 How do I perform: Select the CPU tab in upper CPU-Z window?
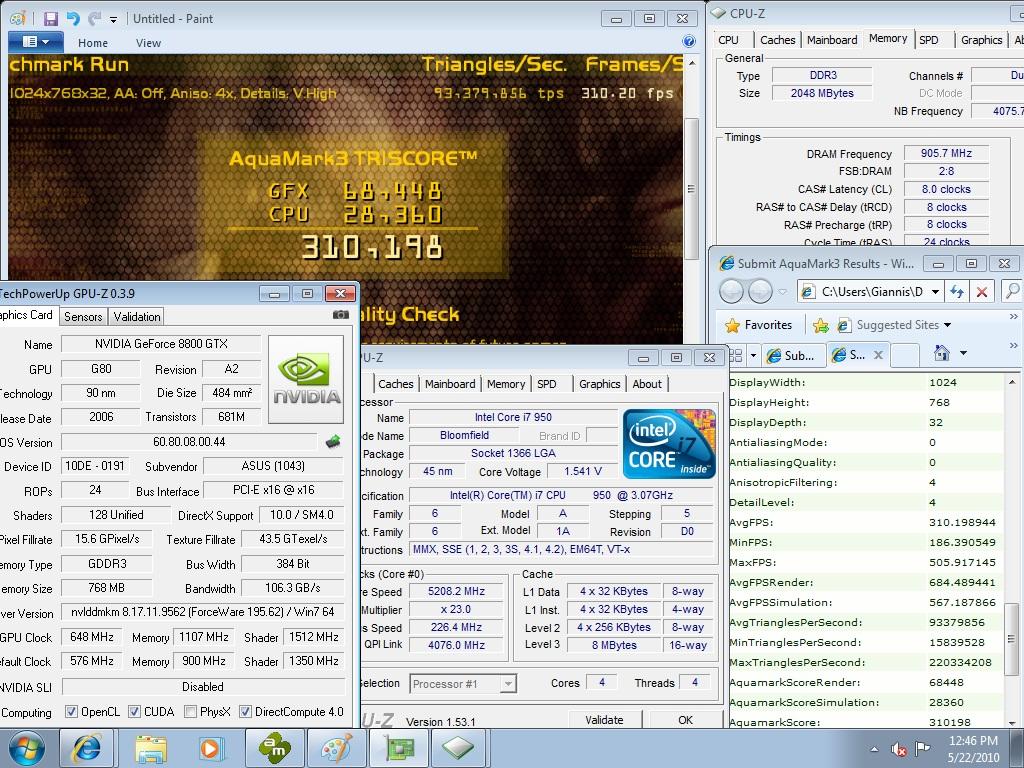coord(729,40)
